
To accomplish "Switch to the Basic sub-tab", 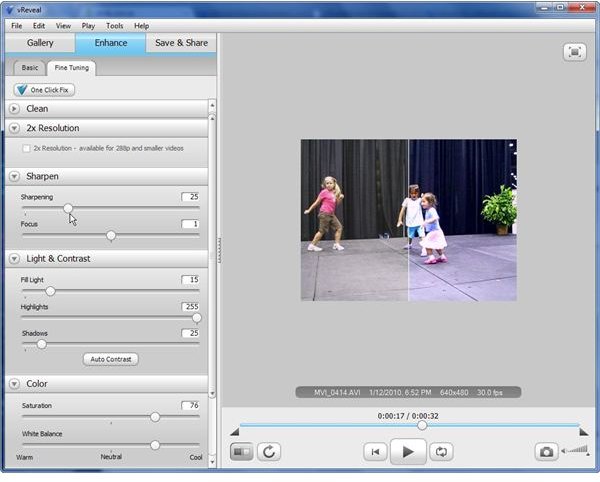I will [x=29, y=68].
